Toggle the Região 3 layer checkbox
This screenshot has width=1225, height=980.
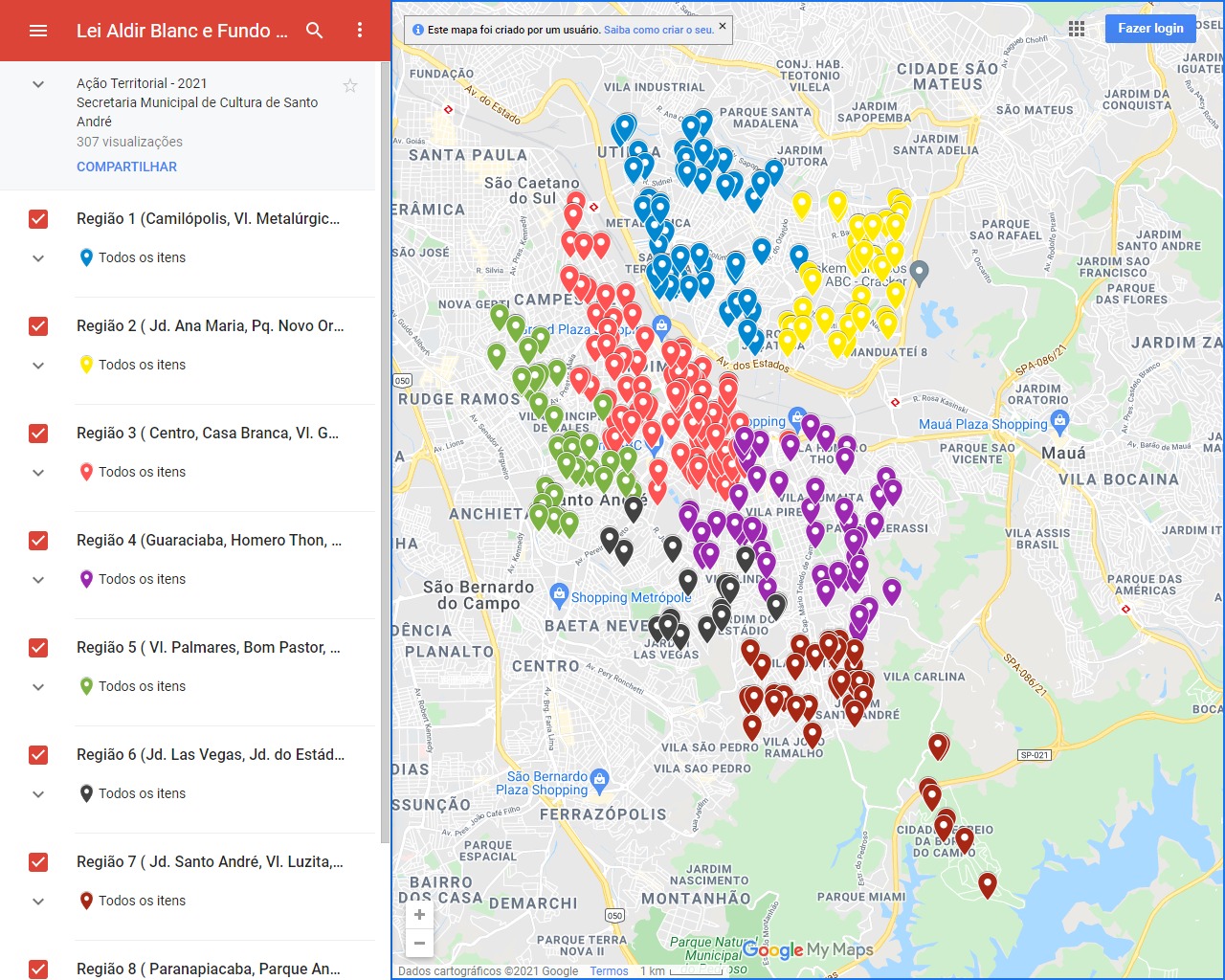coord(38,434)
